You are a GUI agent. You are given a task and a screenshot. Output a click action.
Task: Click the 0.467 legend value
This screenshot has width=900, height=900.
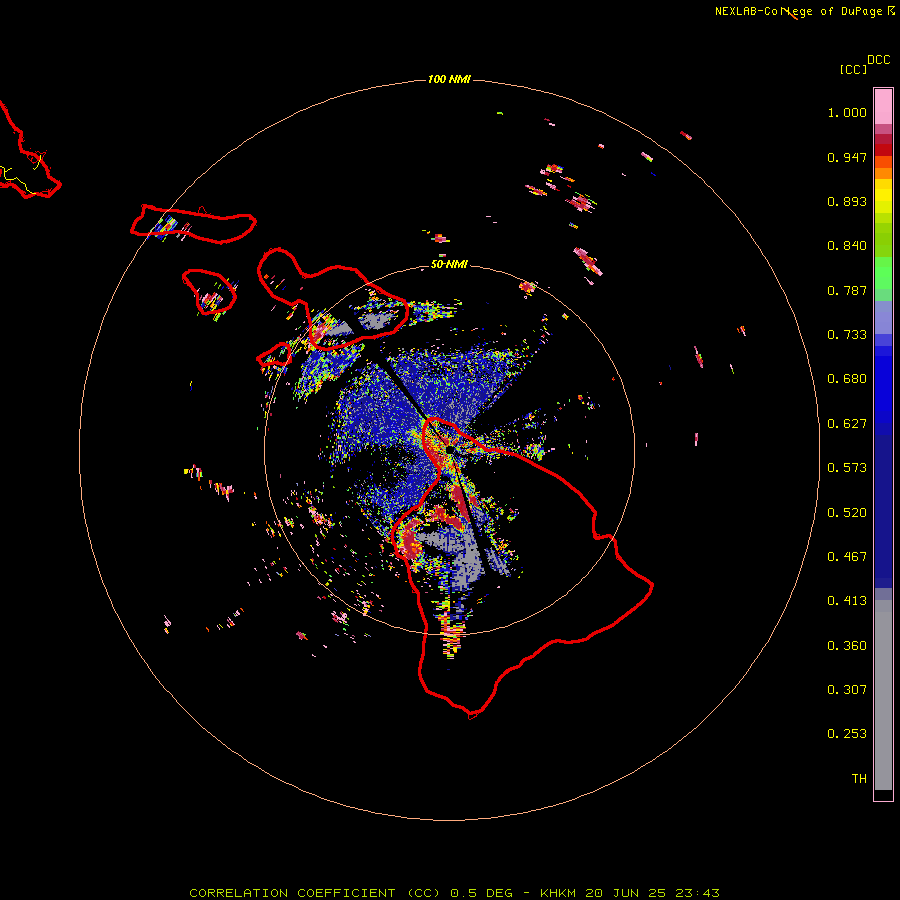point(847,557)
